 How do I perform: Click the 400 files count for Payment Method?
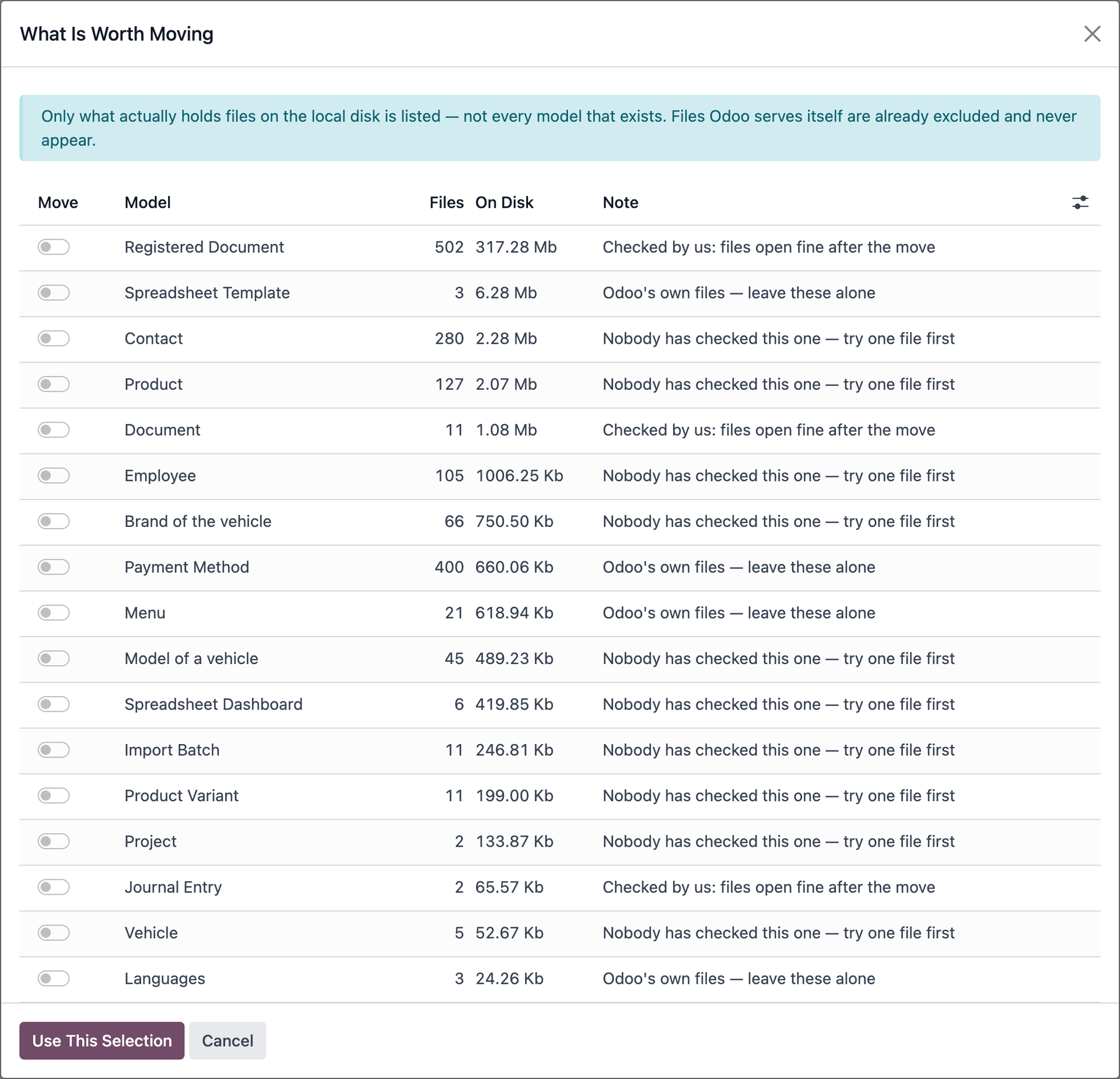click(449, 567)
